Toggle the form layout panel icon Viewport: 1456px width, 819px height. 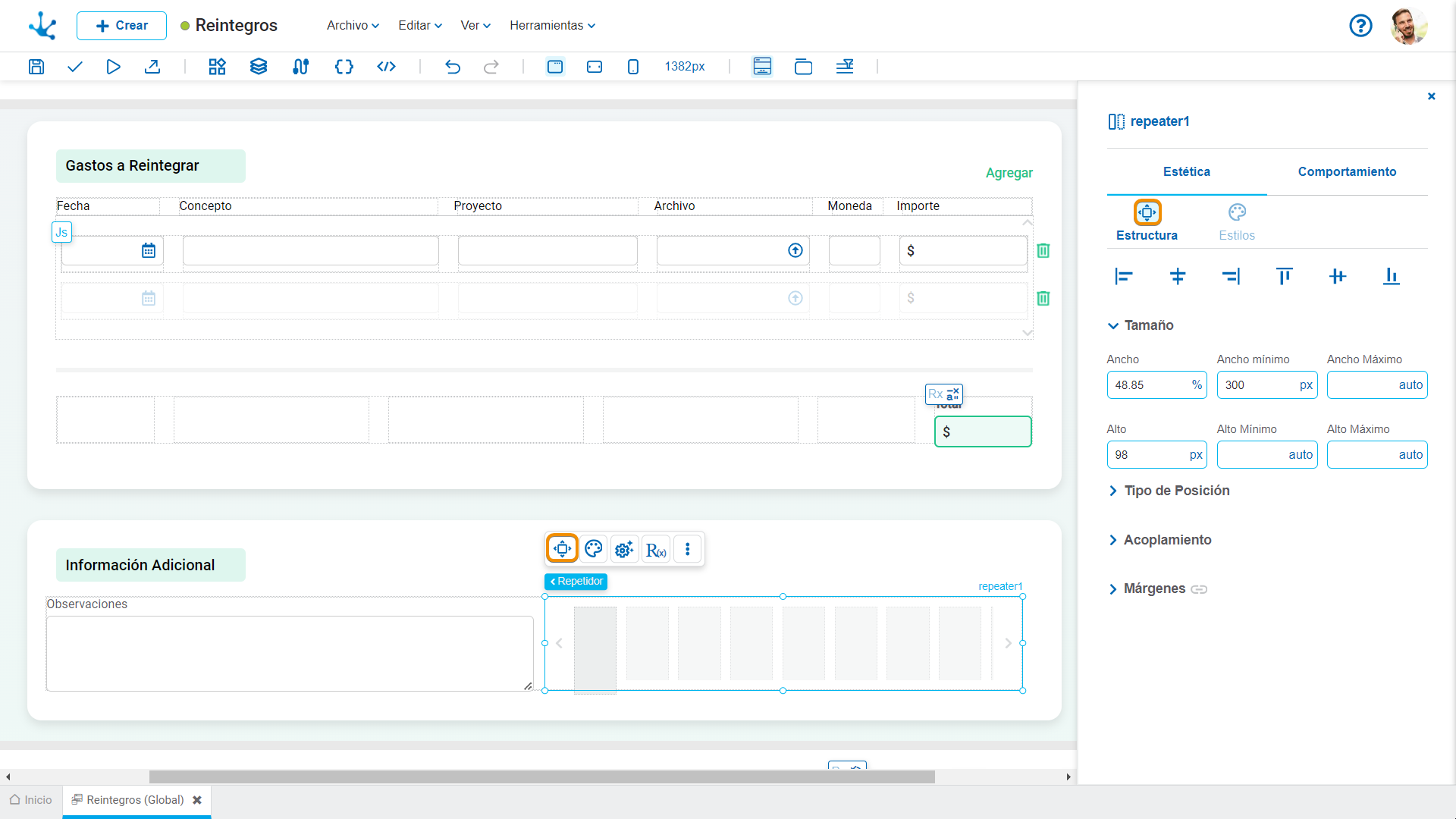coord(762,67)
